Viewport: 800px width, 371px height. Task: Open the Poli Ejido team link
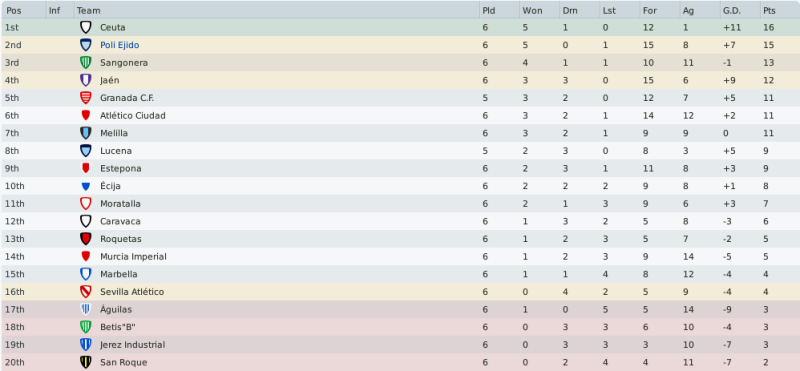click(x=119, y=45)
